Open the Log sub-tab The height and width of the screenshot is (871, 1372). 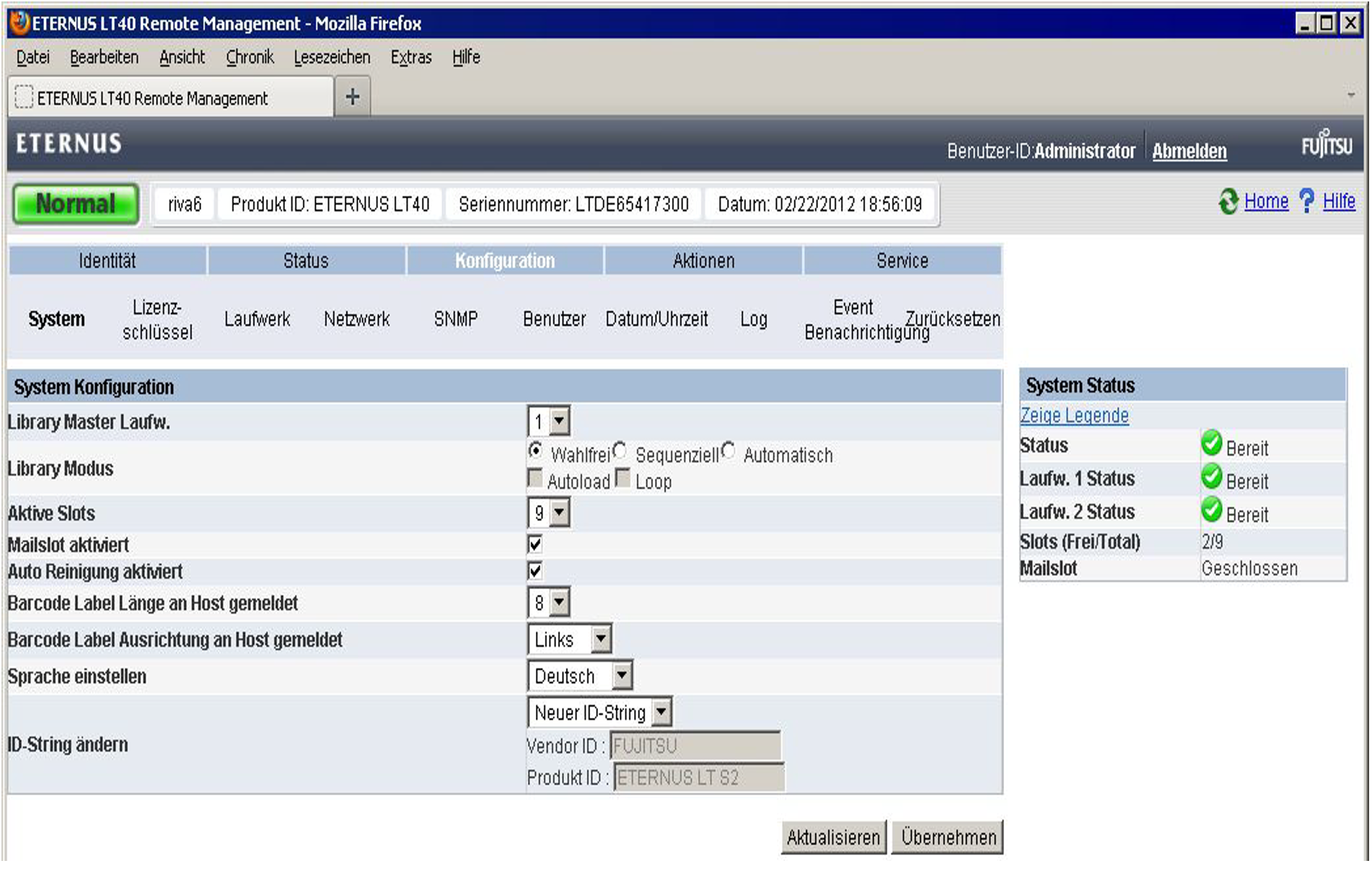tap(754, 319)
